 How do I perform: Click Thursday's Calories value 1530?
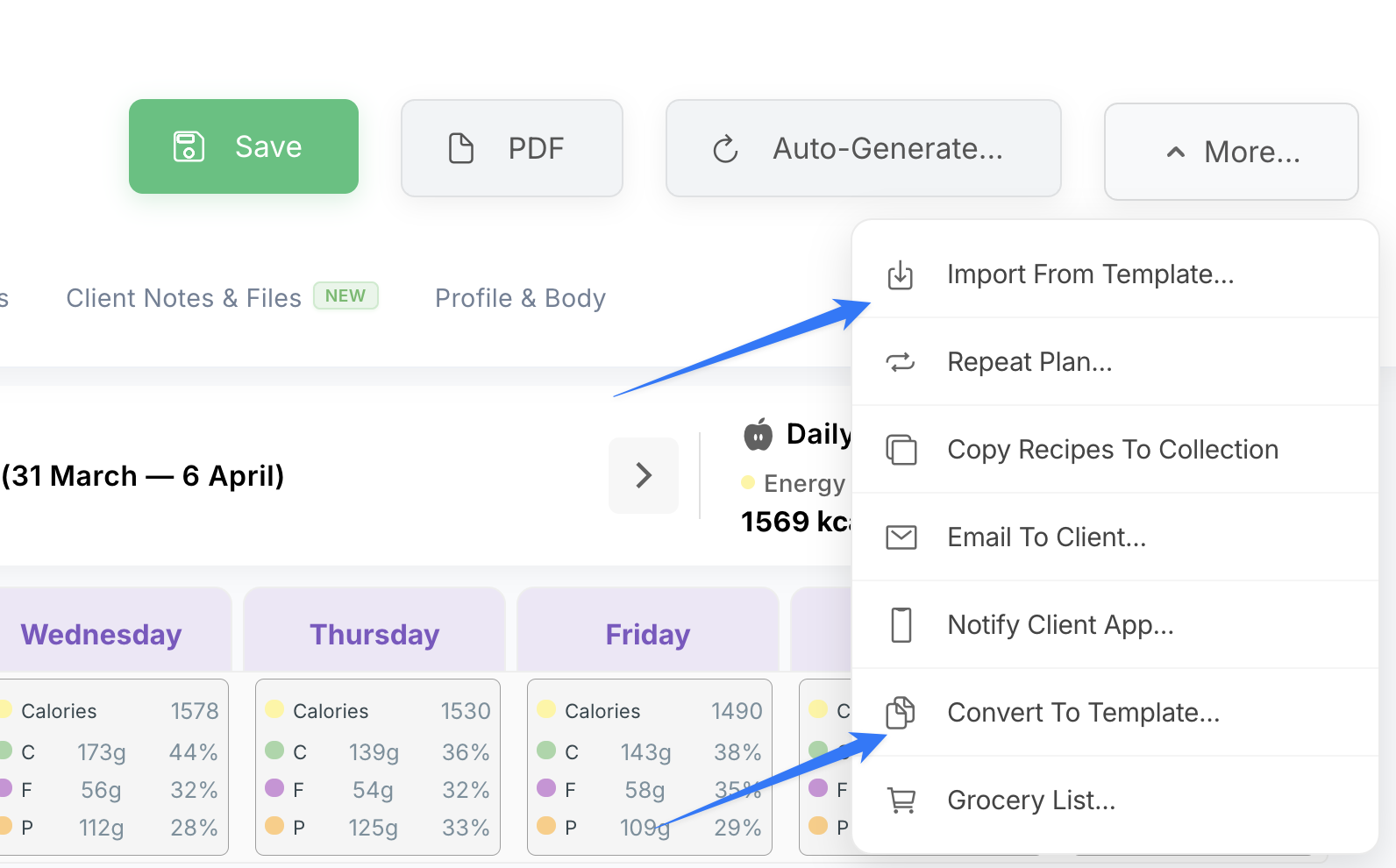pyautogui.click(x=466, y=711)
